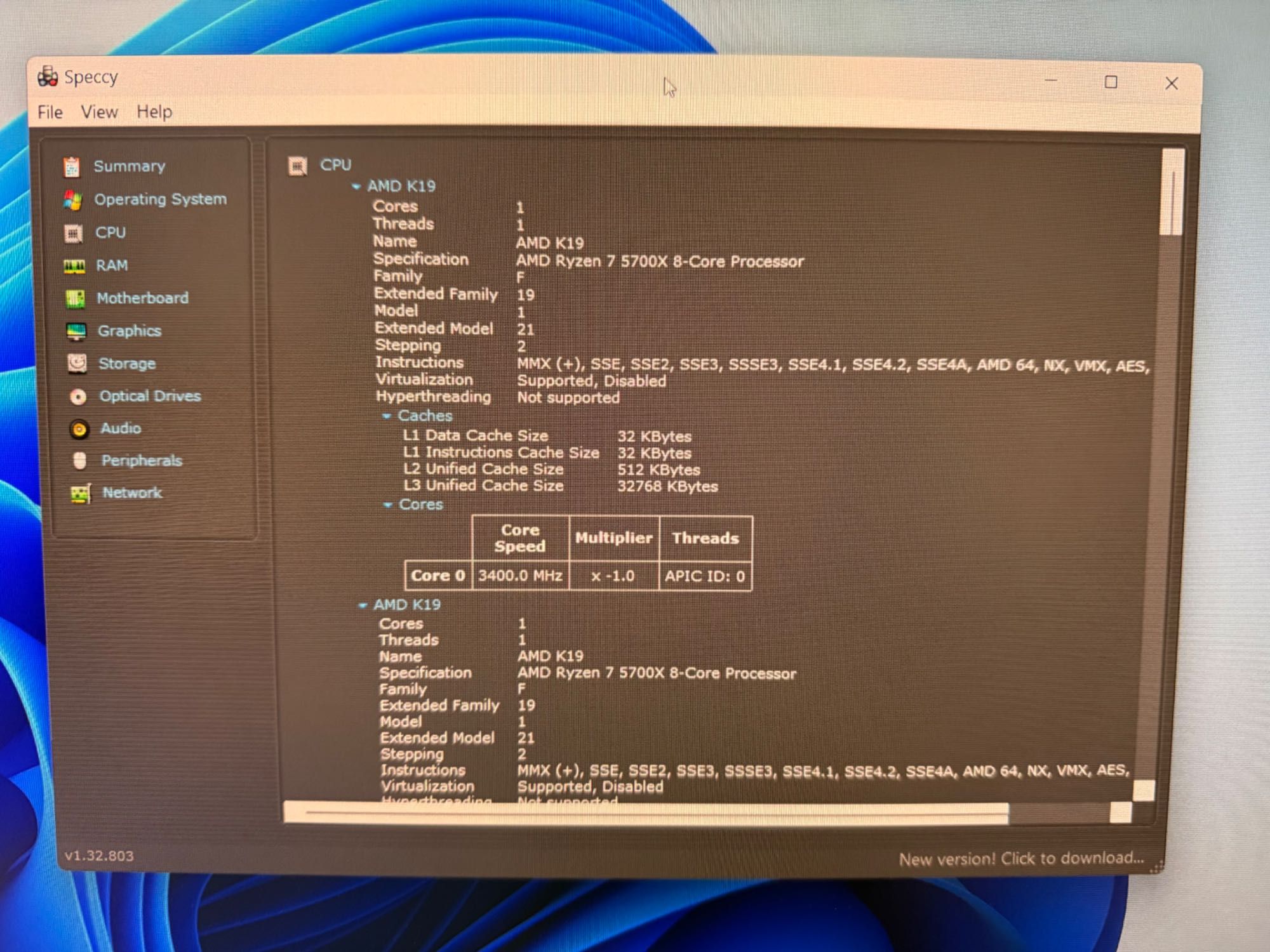Click the Speccy app icon in title bar
1270x952 pixels.
(x=48, y=76)
